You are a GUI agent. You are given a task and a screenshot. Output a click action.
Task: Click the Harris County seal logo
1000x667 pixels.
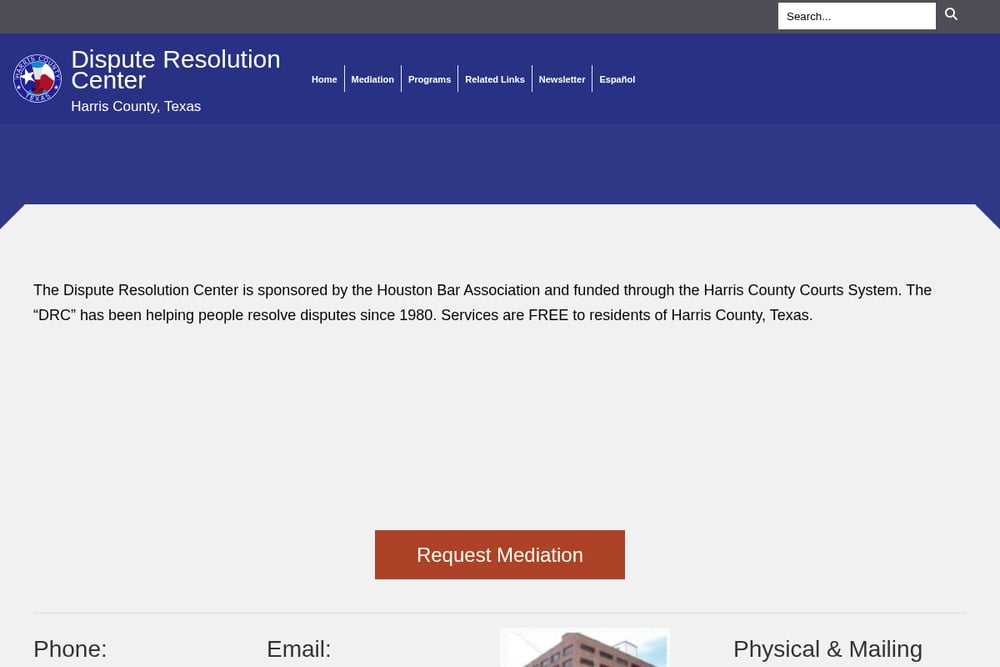(x=38, y=78)
